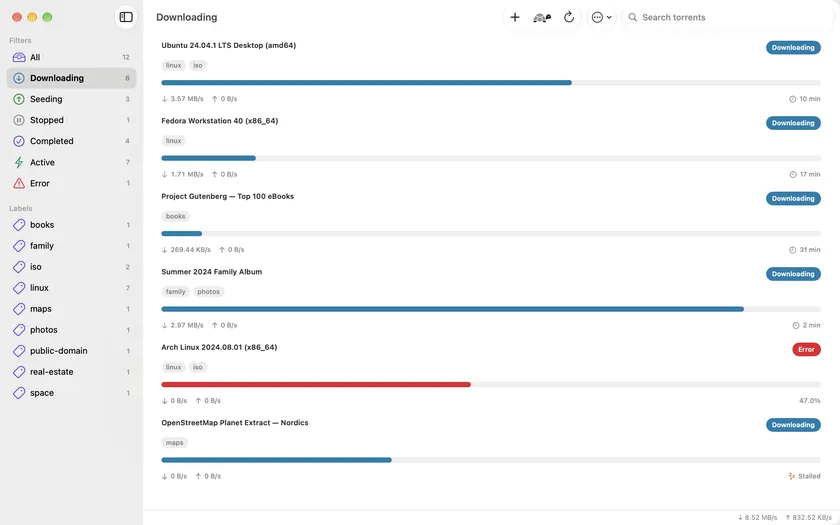Click the tag icon beside maps label

[19, 309]
